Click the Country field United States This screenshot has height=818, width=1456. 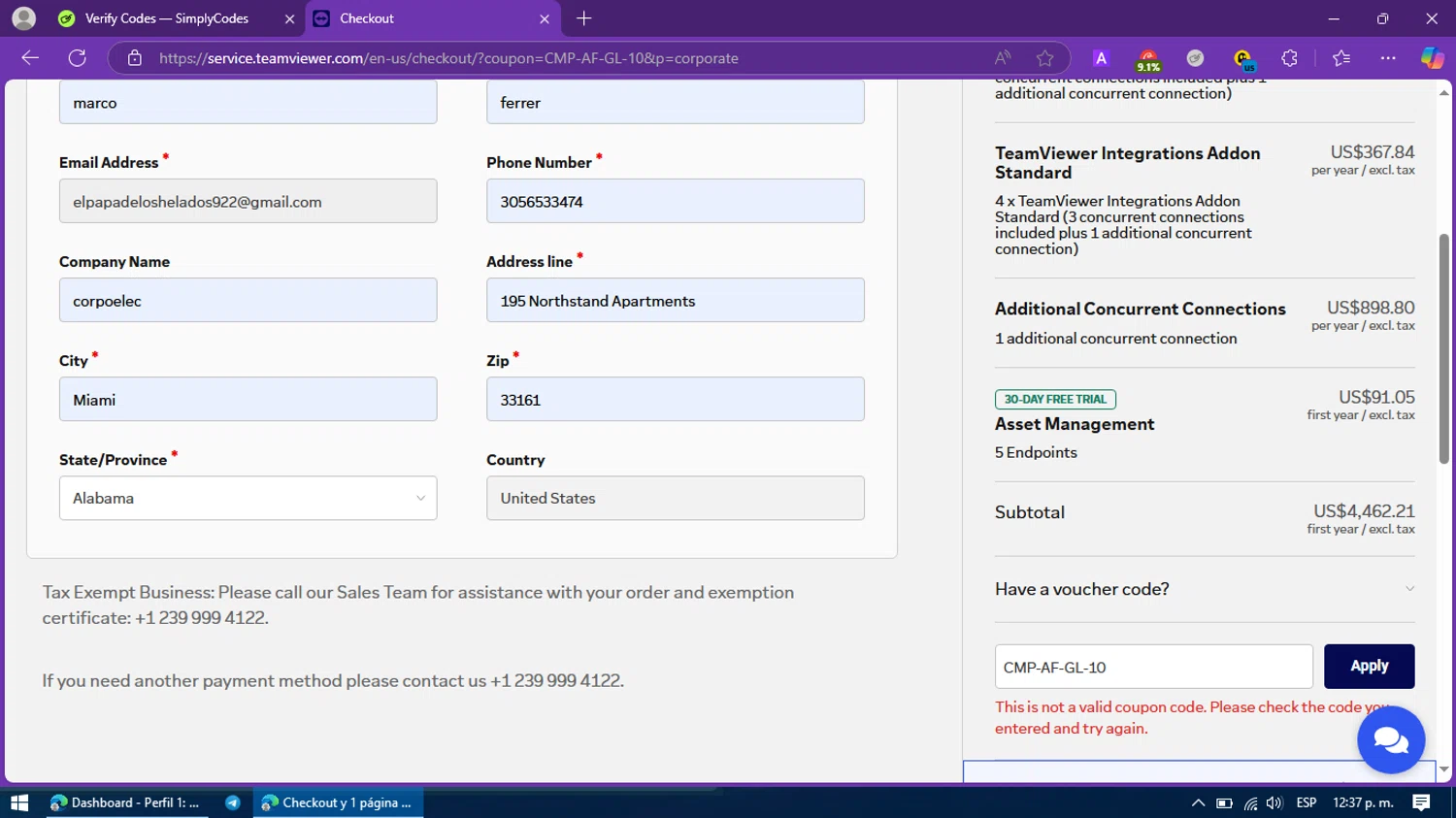pyautogui.click(x=676, y=498)
